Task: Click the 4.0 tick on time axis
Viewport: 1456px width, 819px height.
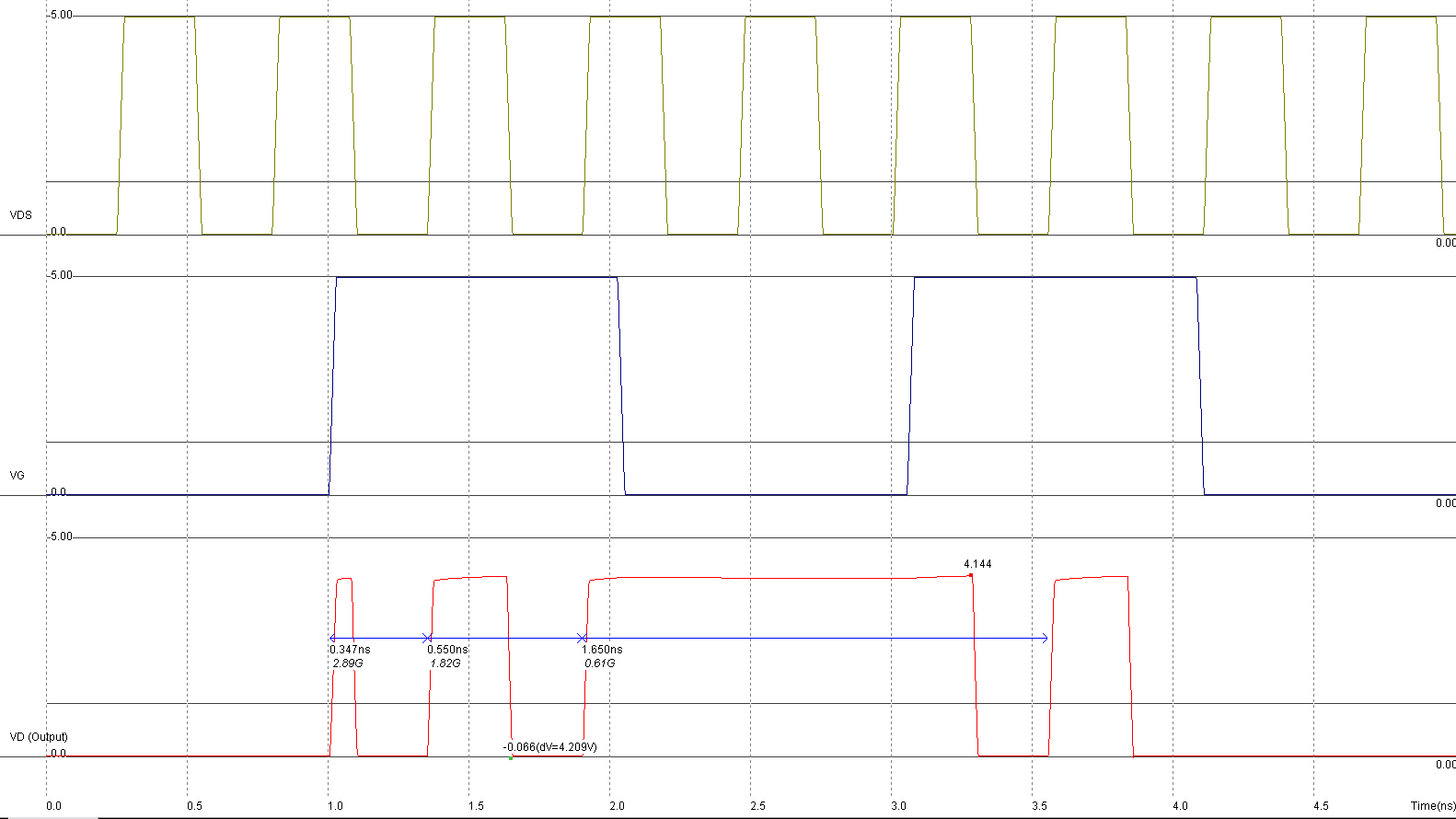Action: click(x=1180, y=806)
